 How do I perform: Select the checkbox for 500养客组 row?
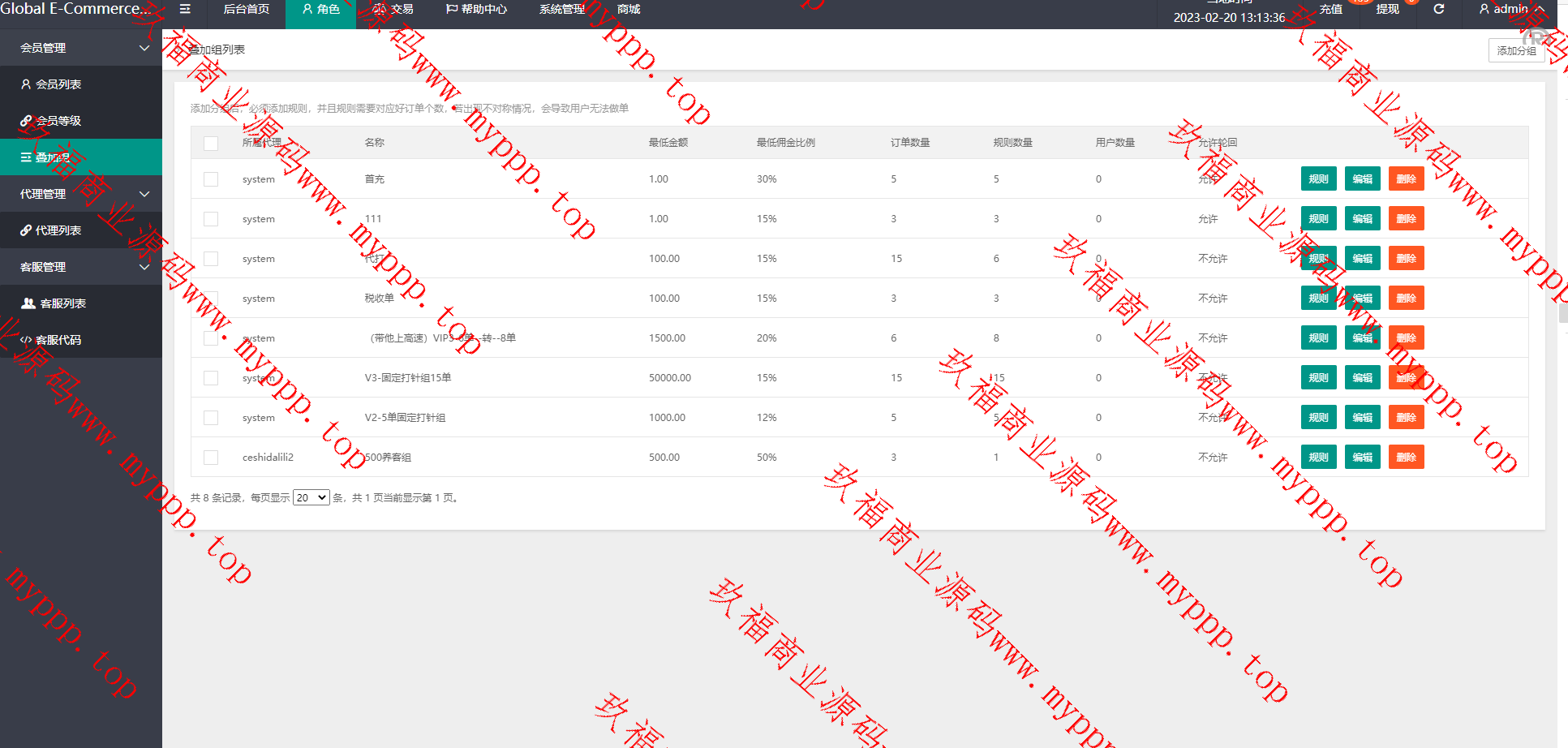click(211, 458)
